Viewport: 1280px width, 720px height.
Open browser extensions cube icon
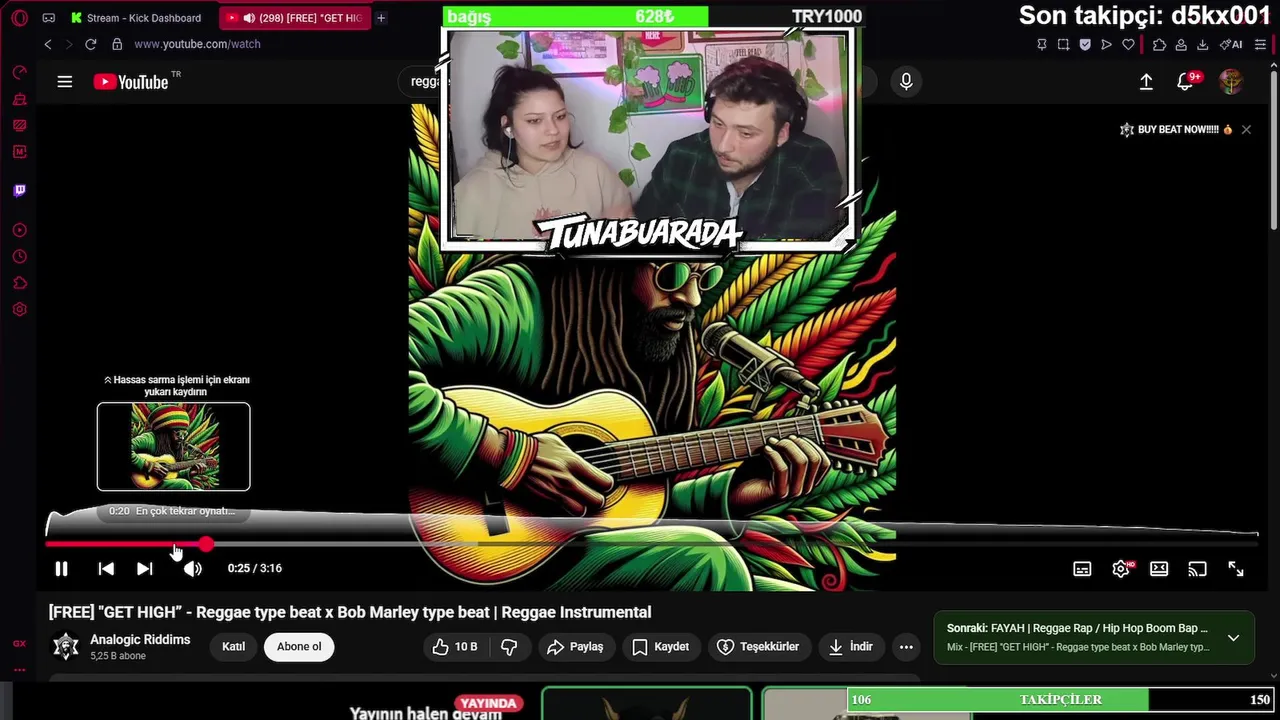(1159, 44)
